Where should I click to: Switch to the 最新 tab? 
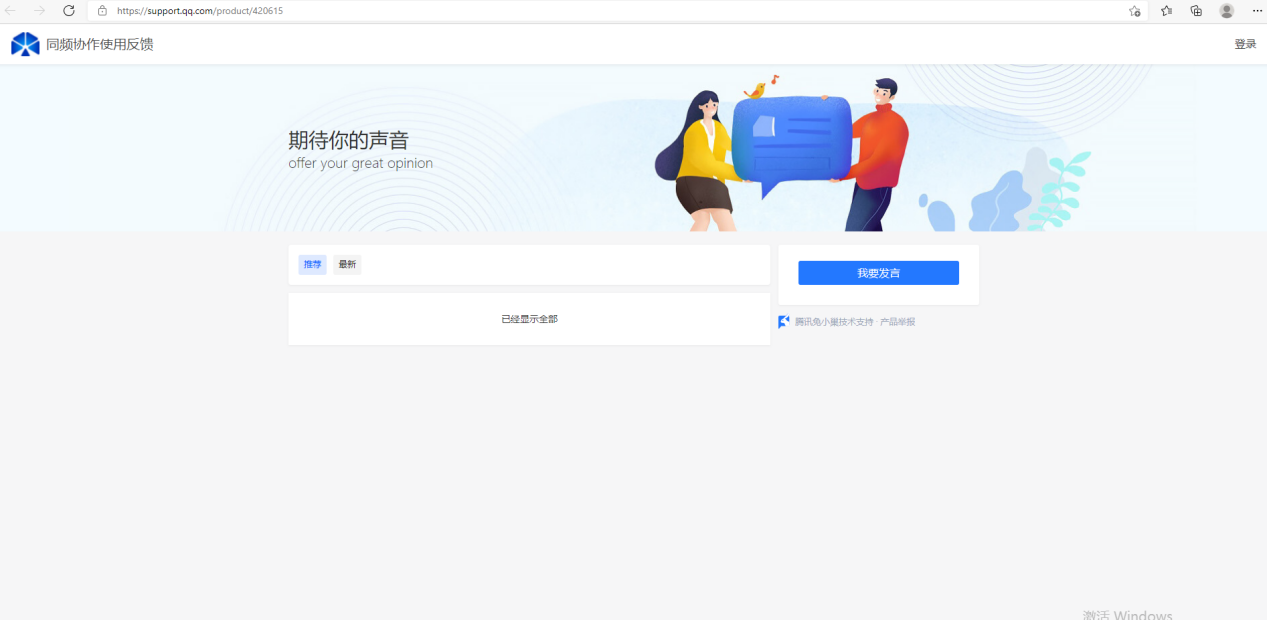coord(347,265)
